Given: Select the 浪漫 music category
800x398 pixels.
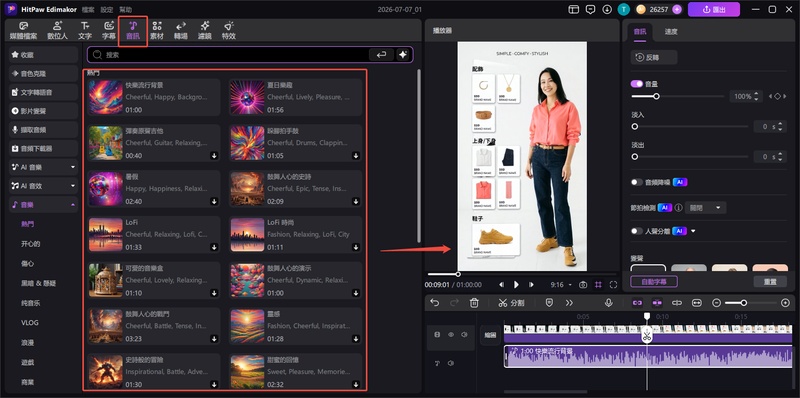Looking at the screenshot, I should pos(28,342).
